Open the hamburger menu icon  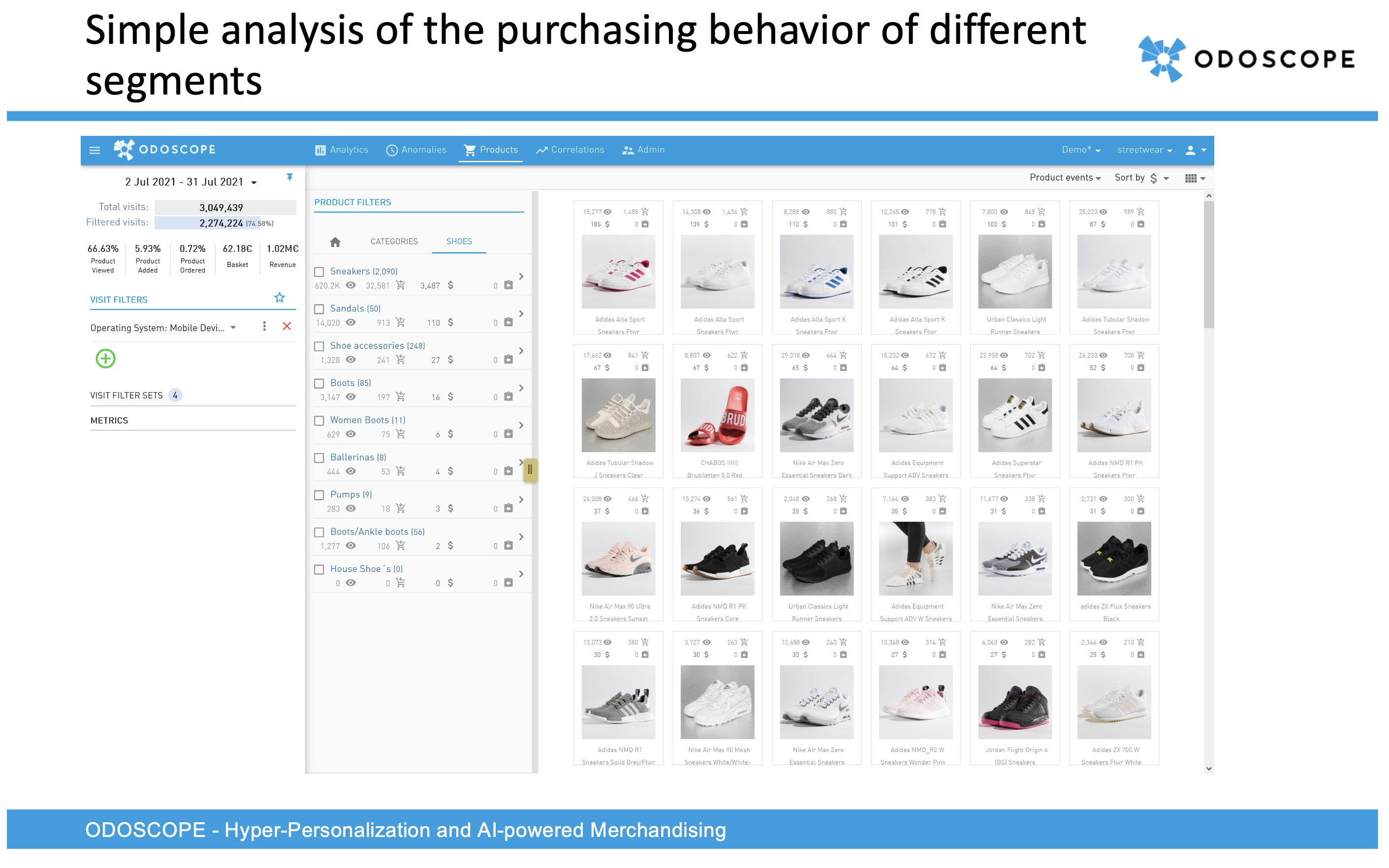point(95,151)
